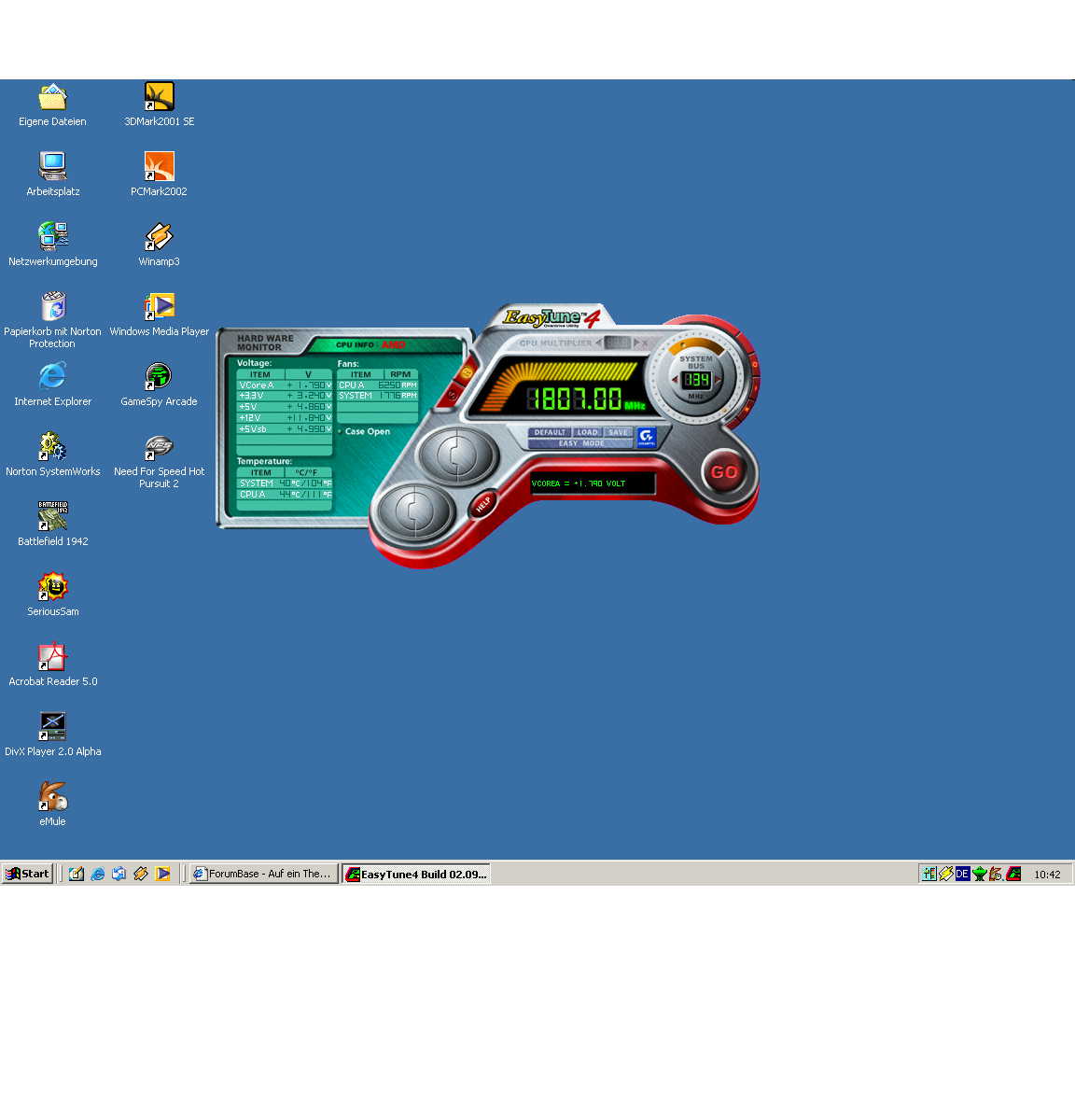Select Need For Speed Hot Pursuit 2 icon
The image size is (1075, 1120).
click(159, 460)
